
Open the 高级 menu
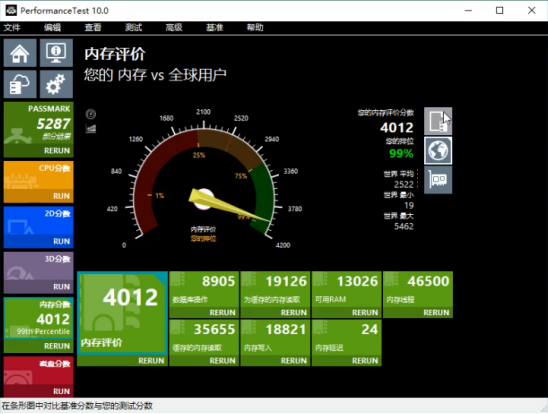[174, 28]
